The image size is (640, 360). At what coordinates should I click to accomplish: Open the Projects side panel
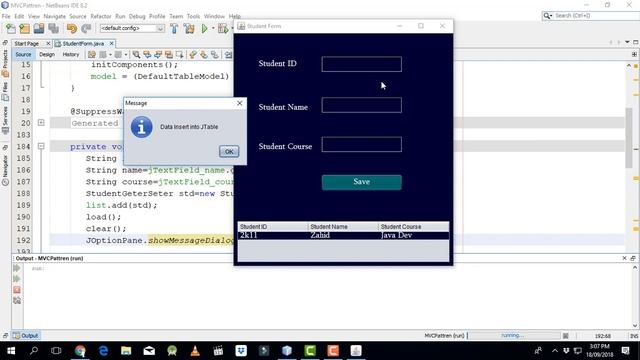pos(5,63)
